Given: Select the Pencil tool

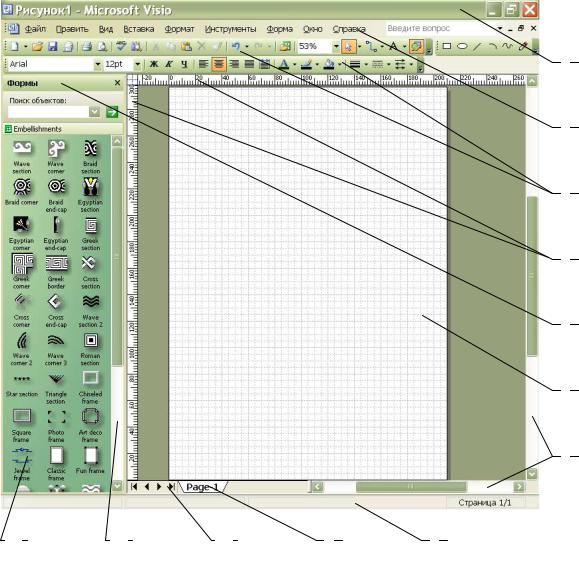Looking at the screenshot, I should 523,47.
